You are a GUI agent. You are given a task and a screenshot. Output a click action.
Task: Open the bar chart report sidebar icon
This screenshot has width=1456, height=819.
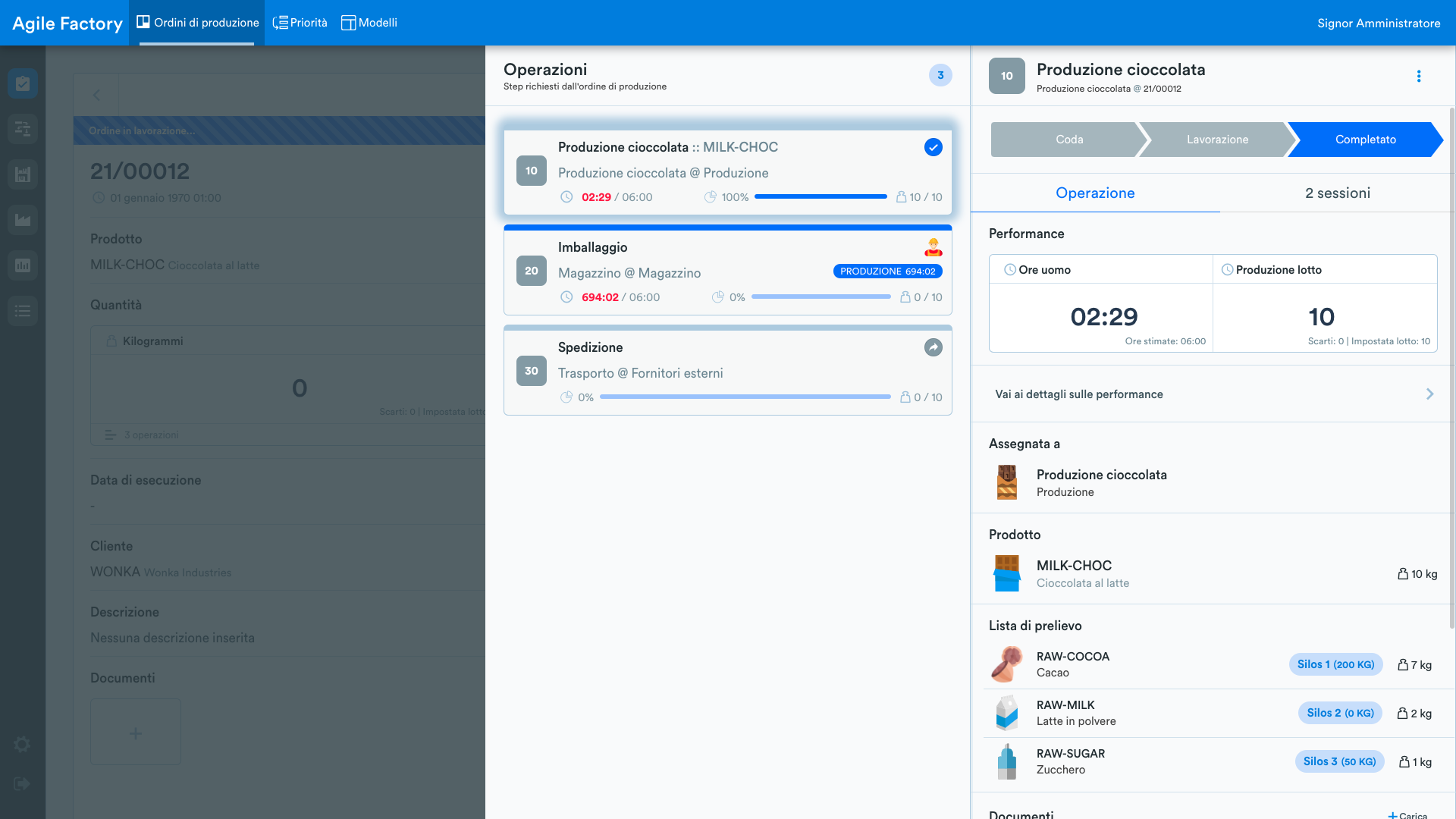click(23, 265)
